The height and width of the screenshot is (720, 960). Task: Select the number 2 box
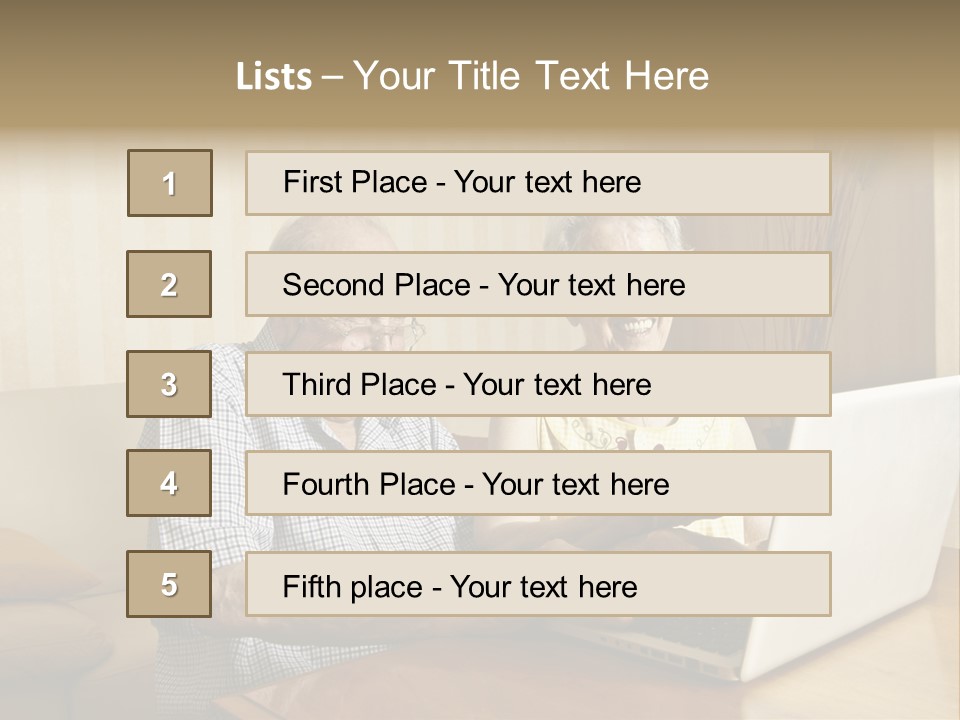pos(169,285)
